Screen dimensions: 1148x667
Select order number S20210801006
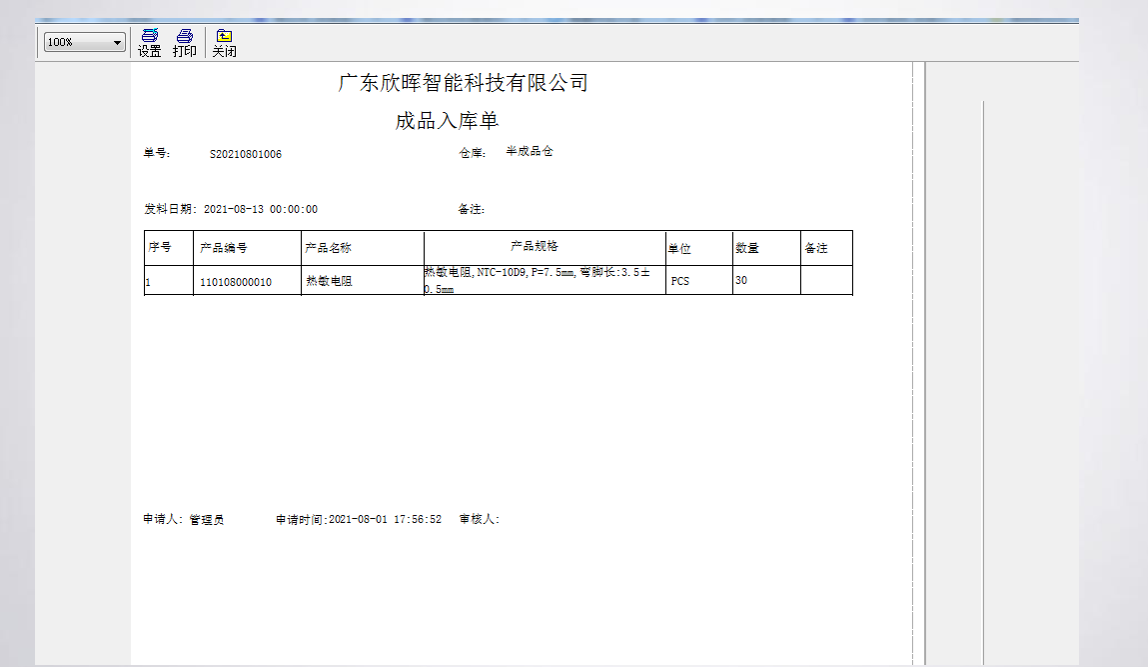point(246,154)
